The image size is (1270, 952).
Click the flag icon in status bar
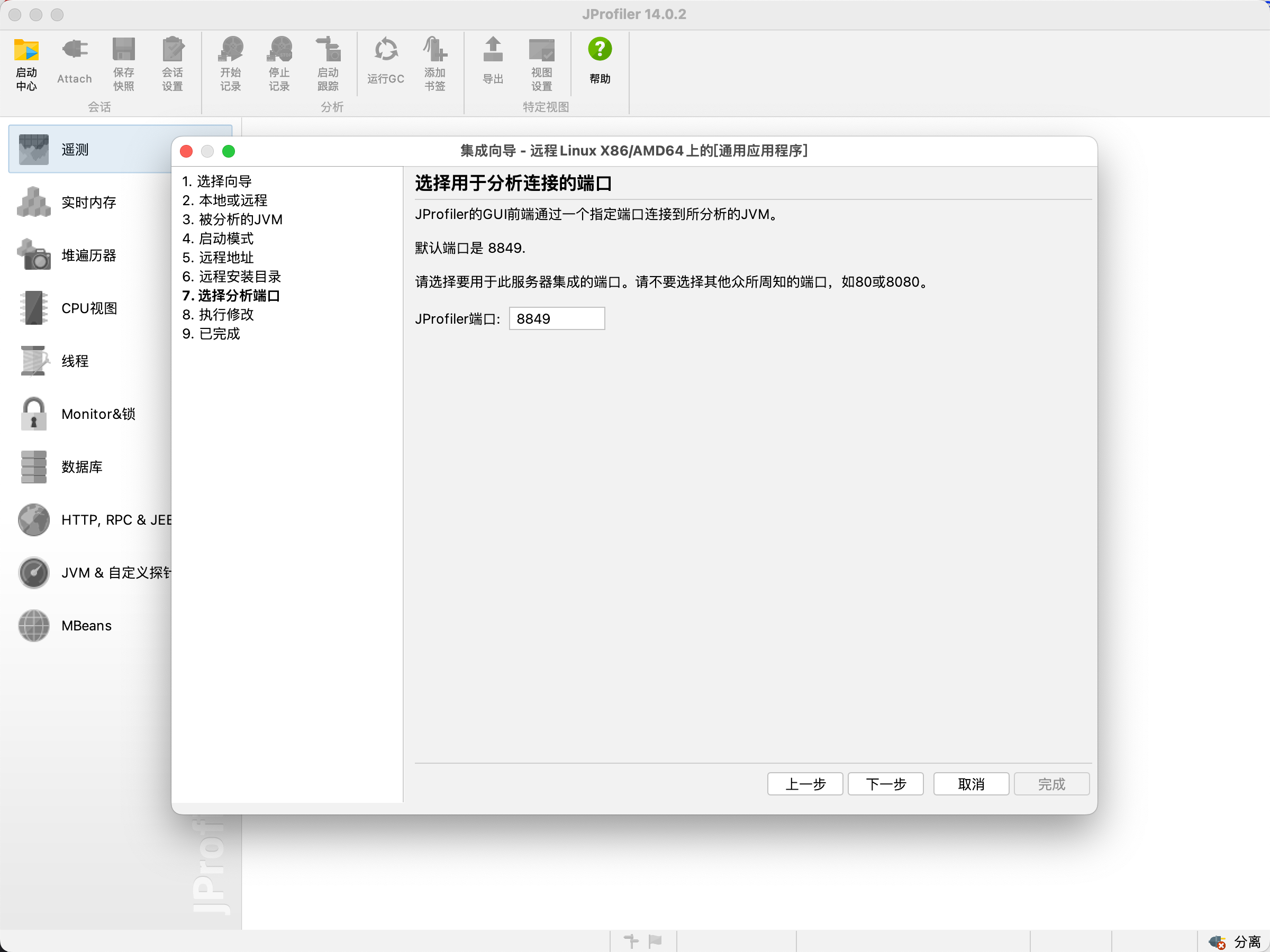(655, 940)
